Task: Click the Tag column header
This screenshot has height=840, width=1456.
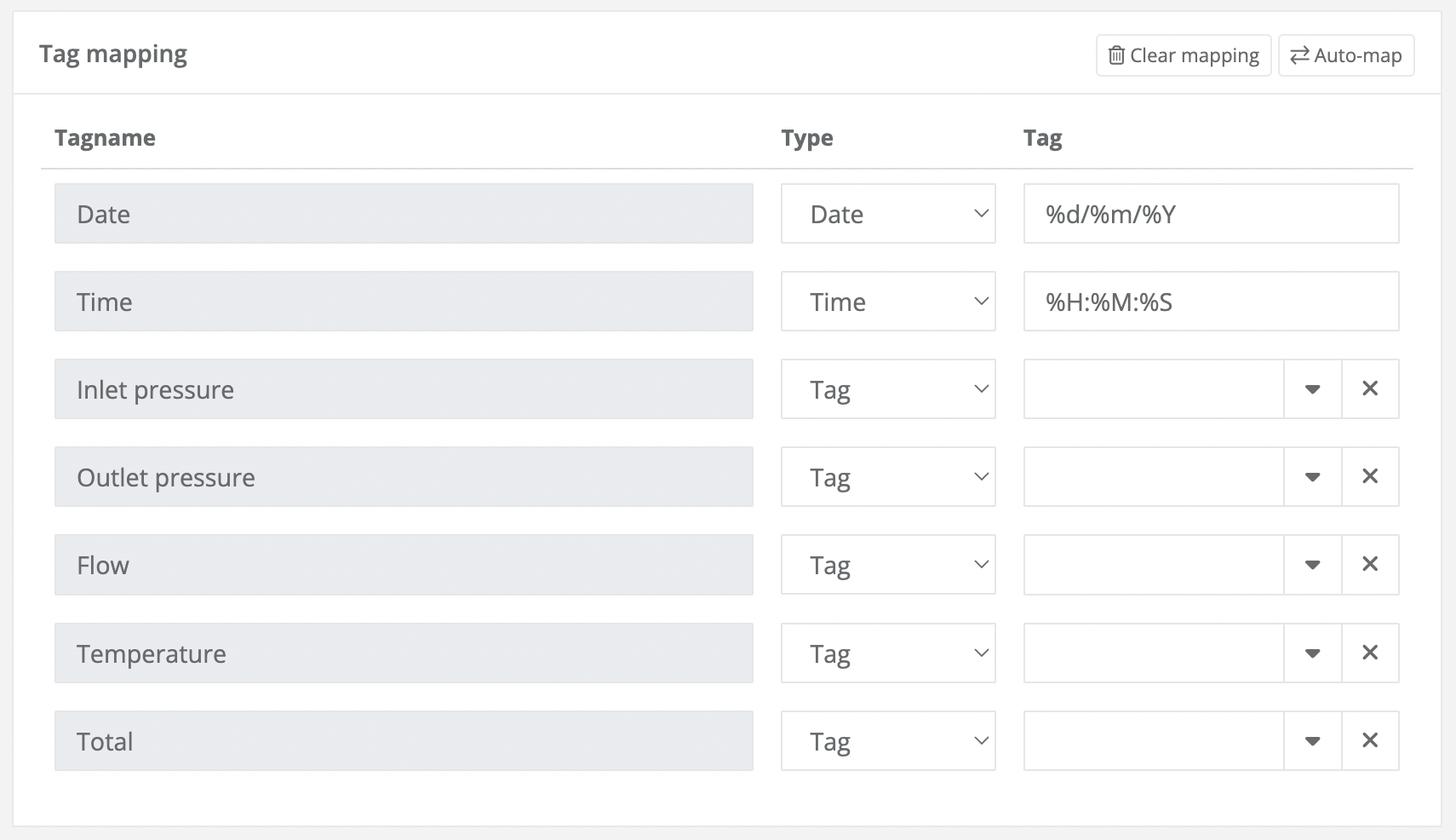Action: click(1042, 138)
